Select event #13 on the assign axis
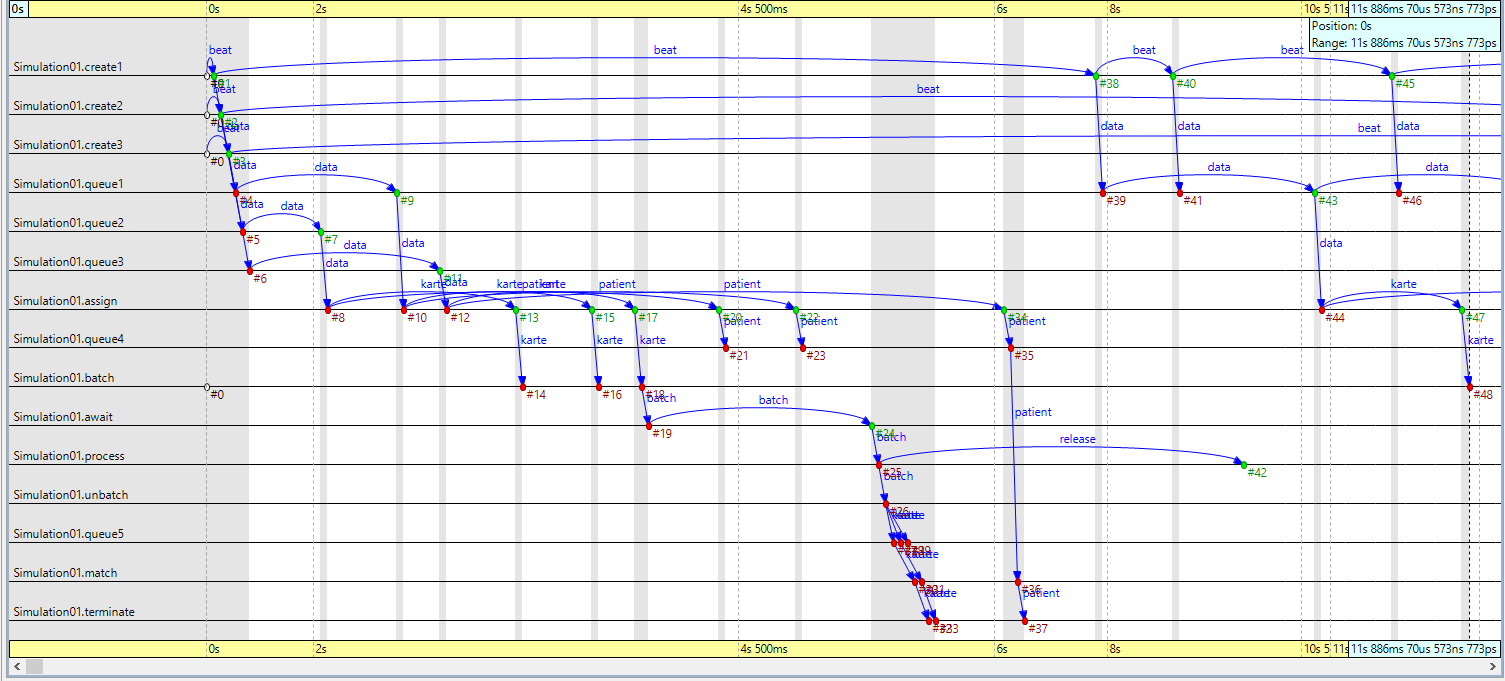 click(x=516, y=310)
